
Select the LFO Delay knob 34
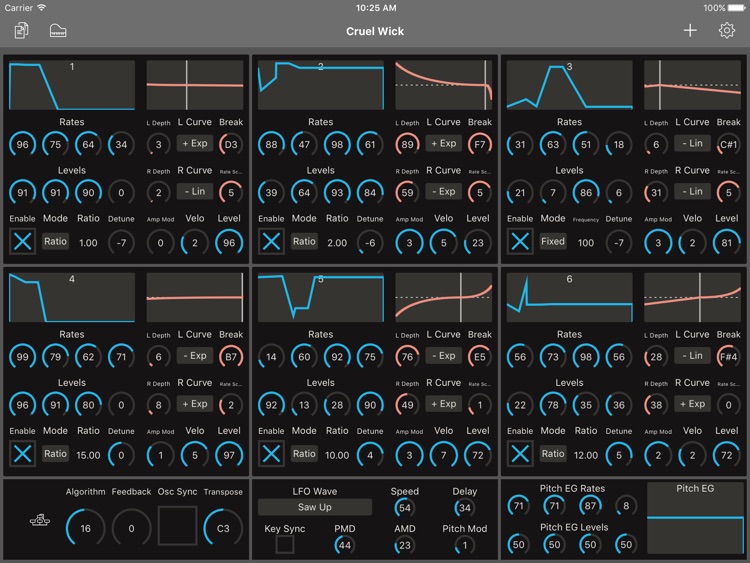464,508
